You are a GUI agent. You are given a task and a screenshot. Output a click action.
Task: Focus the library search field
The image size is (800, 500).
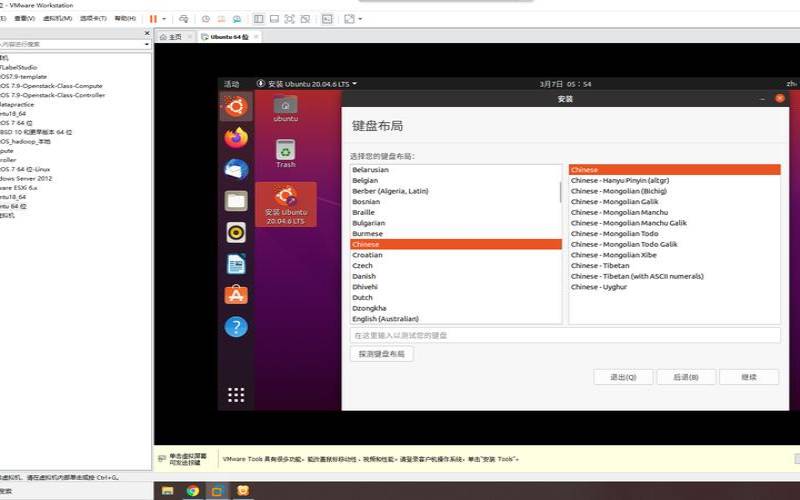point(71,44)
